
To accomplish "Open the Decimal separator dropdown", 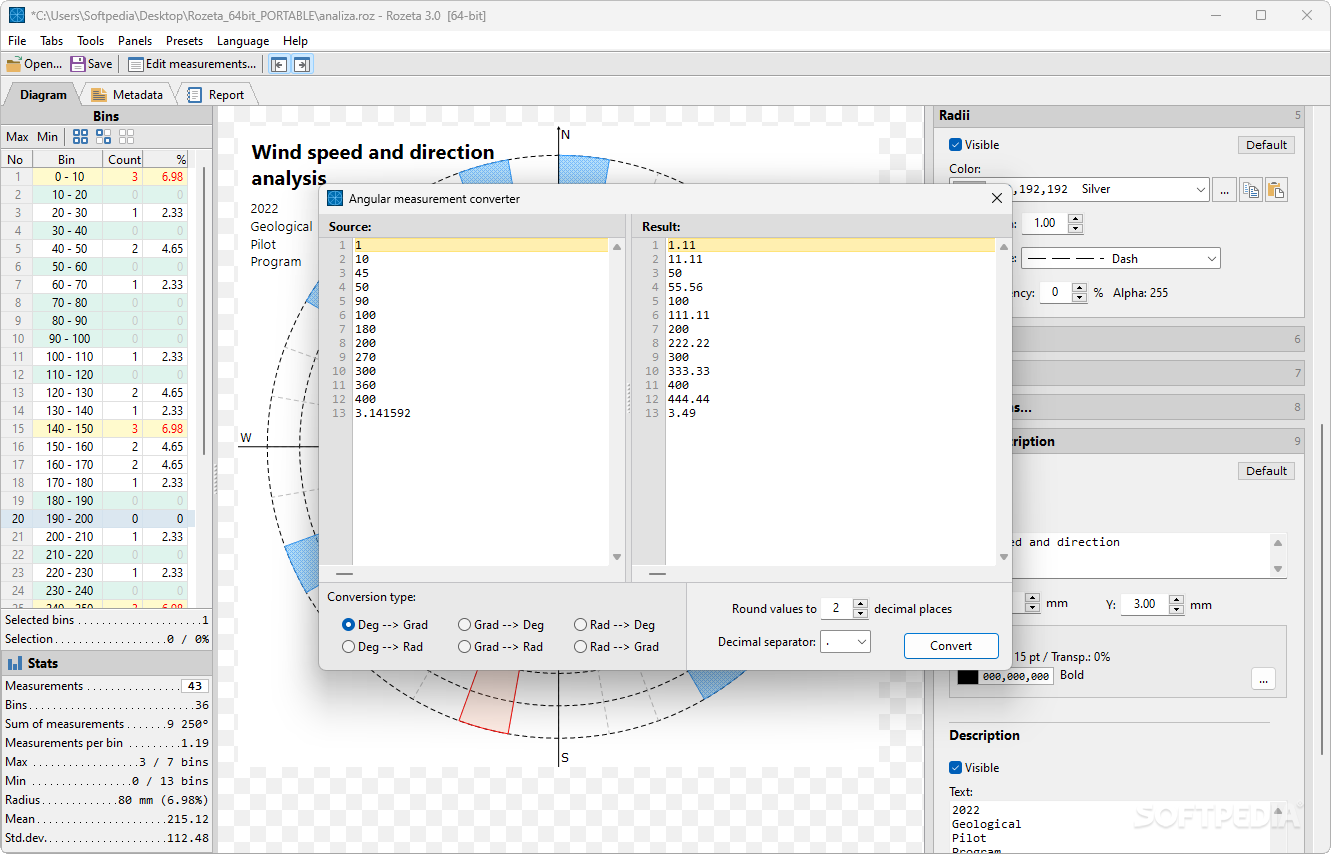I will pyautogui.click(x=846, y=642).
